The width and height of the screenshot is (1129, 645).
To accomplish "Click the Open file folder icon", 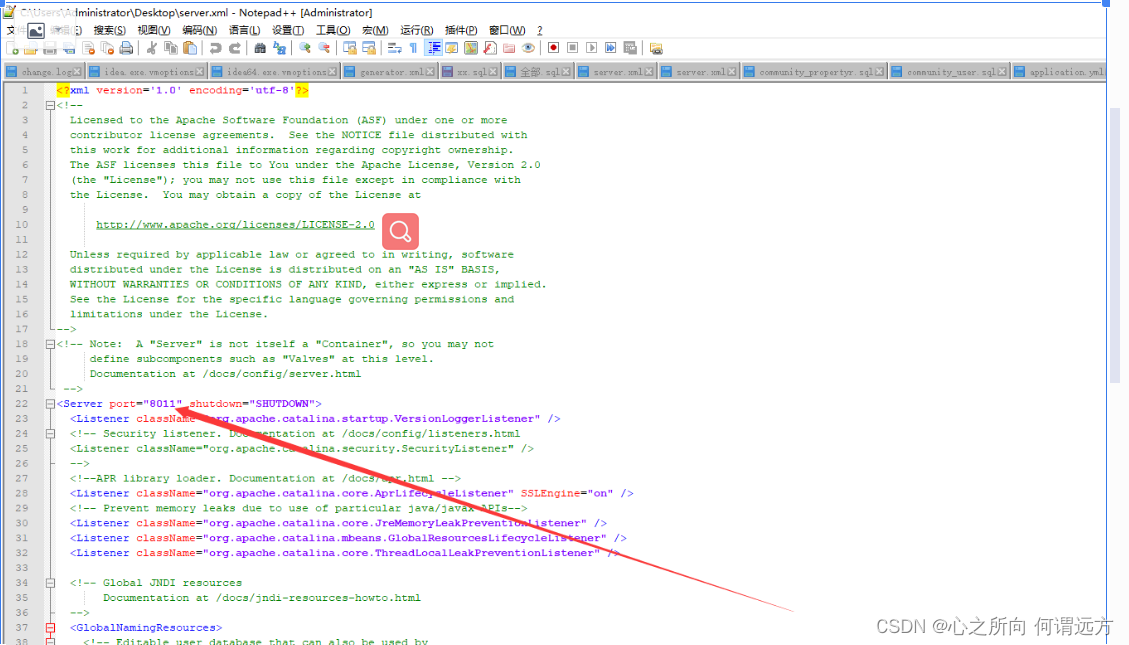I will [x=31, y=48].
